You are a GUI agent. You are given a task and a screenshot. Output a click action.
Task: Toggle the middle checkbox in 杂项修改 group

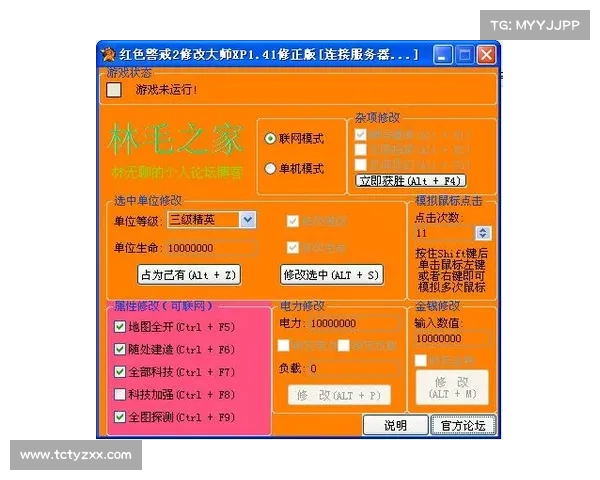click(x=360, y=150)
